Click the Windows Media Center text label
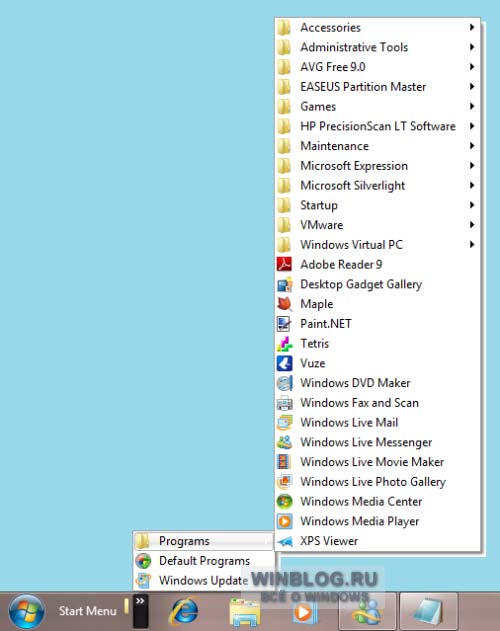The width and height of the screenshot is (500, 631). point(361,501)
